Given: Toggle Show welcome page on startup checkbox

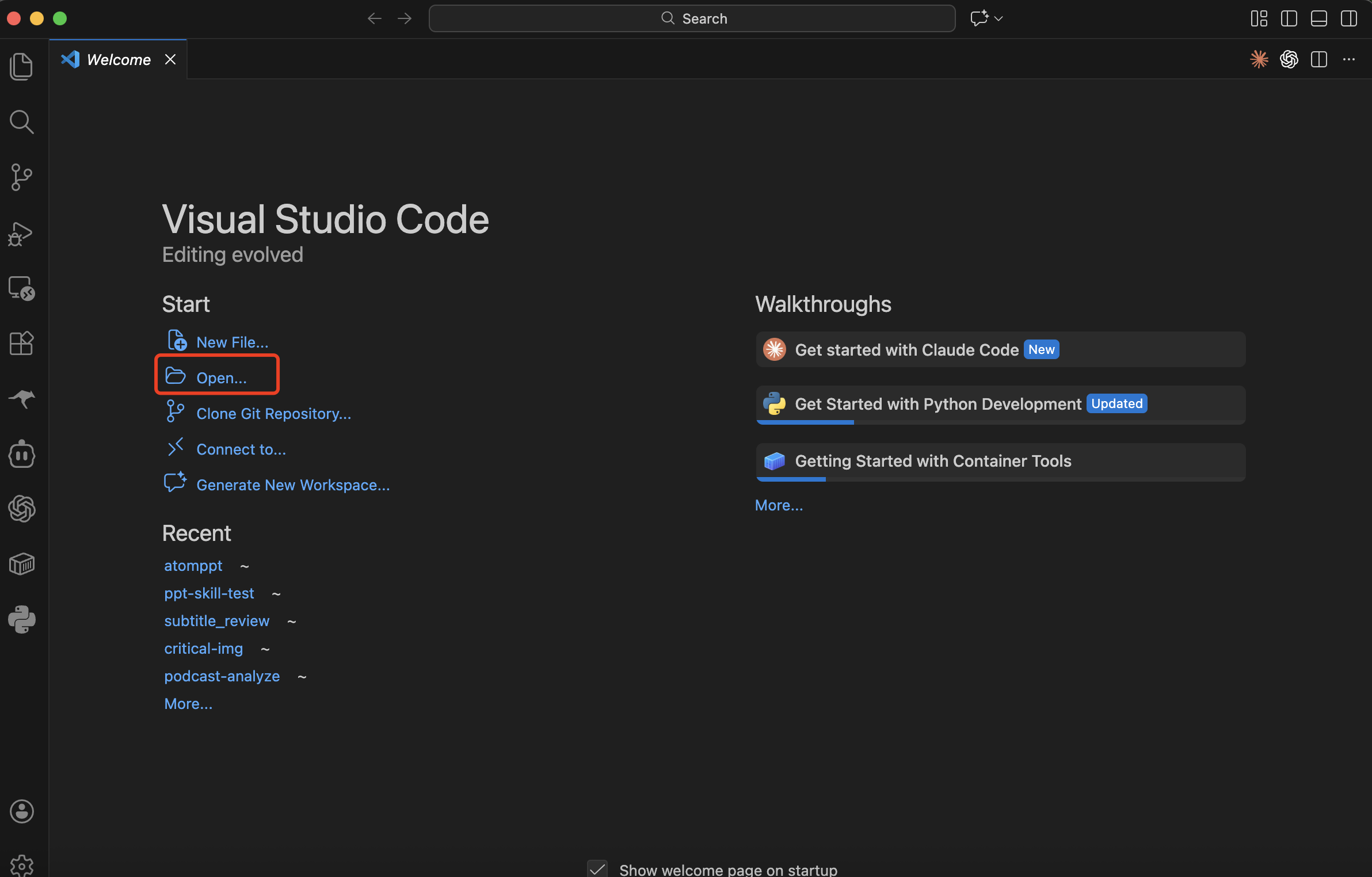Looking at the screenshot, I should [x=597, y=868].
